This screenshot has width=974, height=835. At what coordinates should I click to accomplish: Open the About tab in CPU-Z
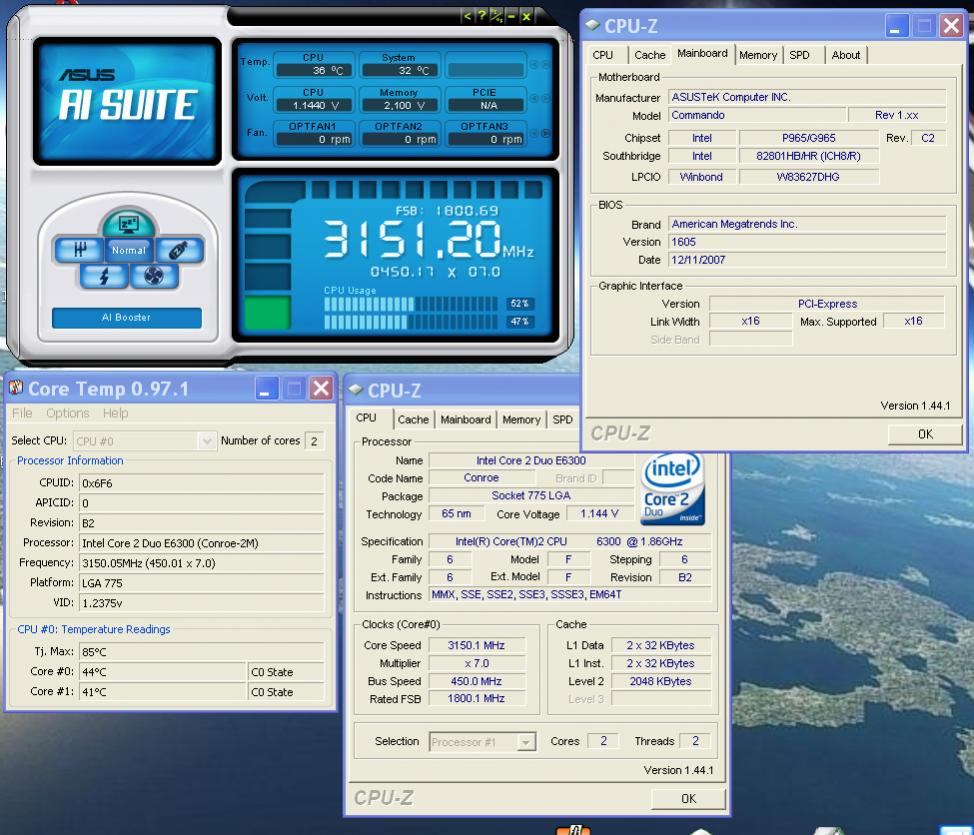pyautogui.click(x=845, y=55)
